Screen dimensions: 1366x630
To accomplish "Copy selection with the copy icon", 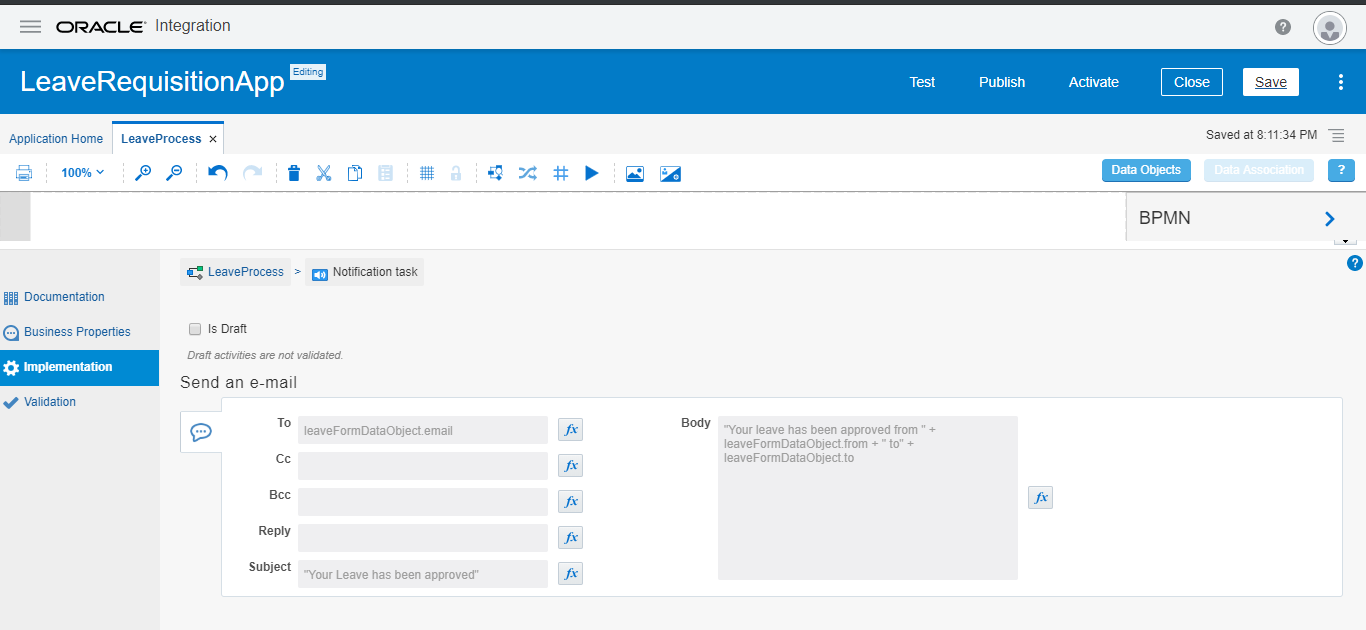I will (355, 173).
